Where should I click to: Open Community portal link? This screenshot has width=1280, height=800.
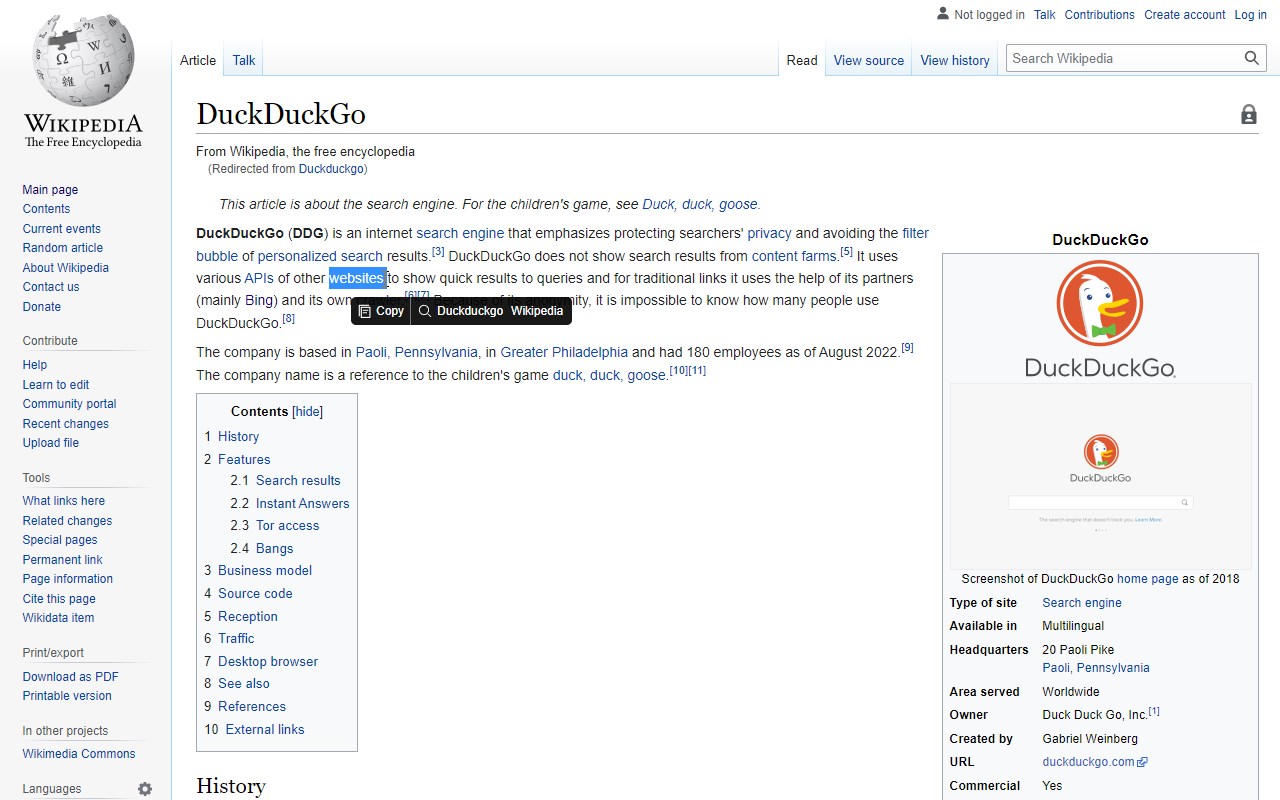pos(70,404)
